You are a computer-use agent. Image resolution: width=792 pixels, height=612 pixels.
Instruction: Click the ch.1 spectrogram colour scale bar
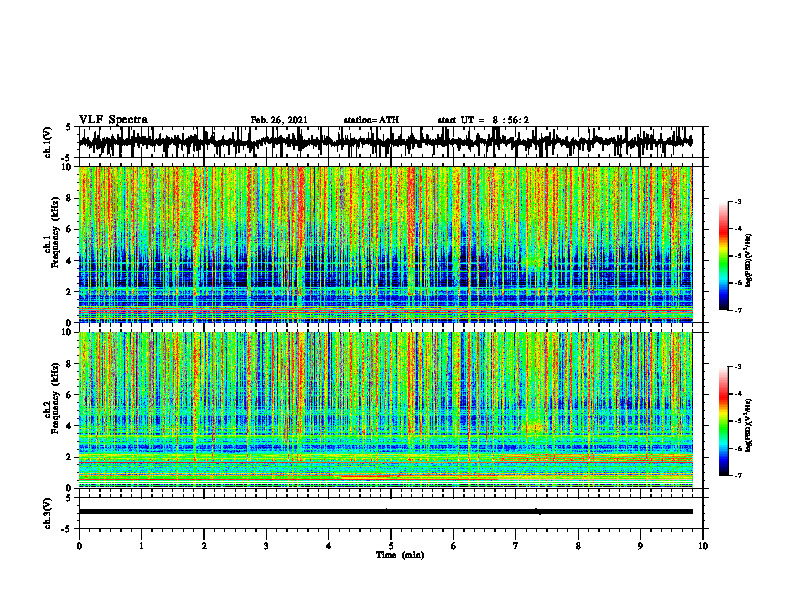coord(723,256)
